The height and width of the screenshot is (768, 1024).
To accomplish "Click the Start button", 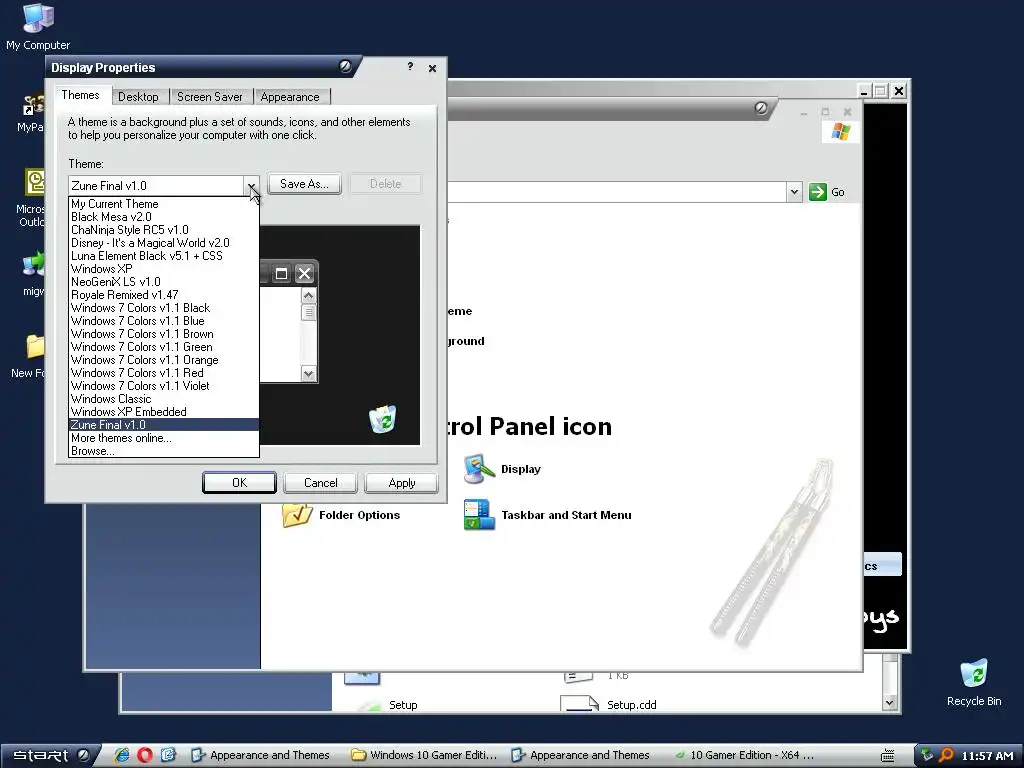I will click(x=50, y=756).
